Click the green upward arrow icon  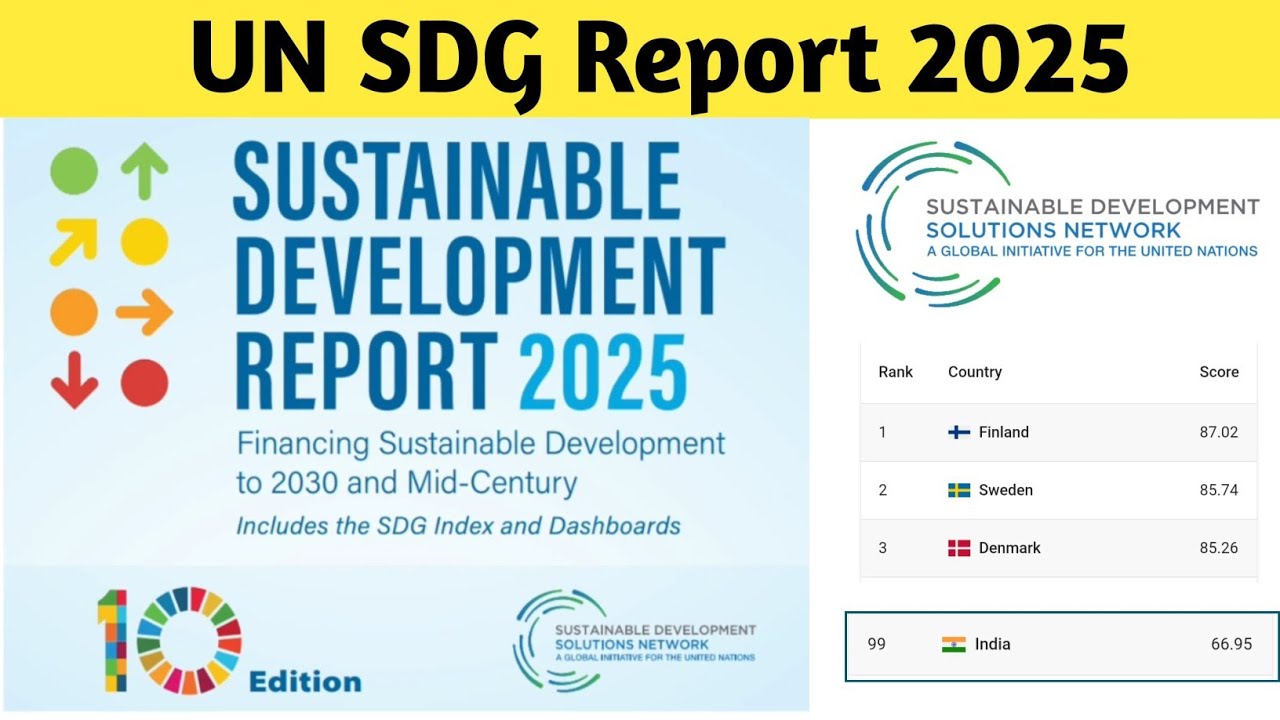(144, 171)
